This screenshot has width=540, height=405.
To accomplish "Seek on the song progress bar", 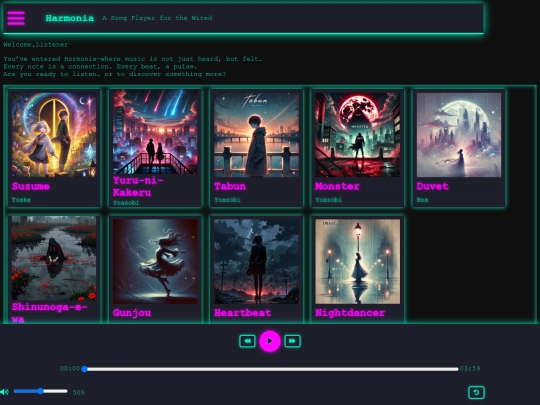I will [271, 369].
